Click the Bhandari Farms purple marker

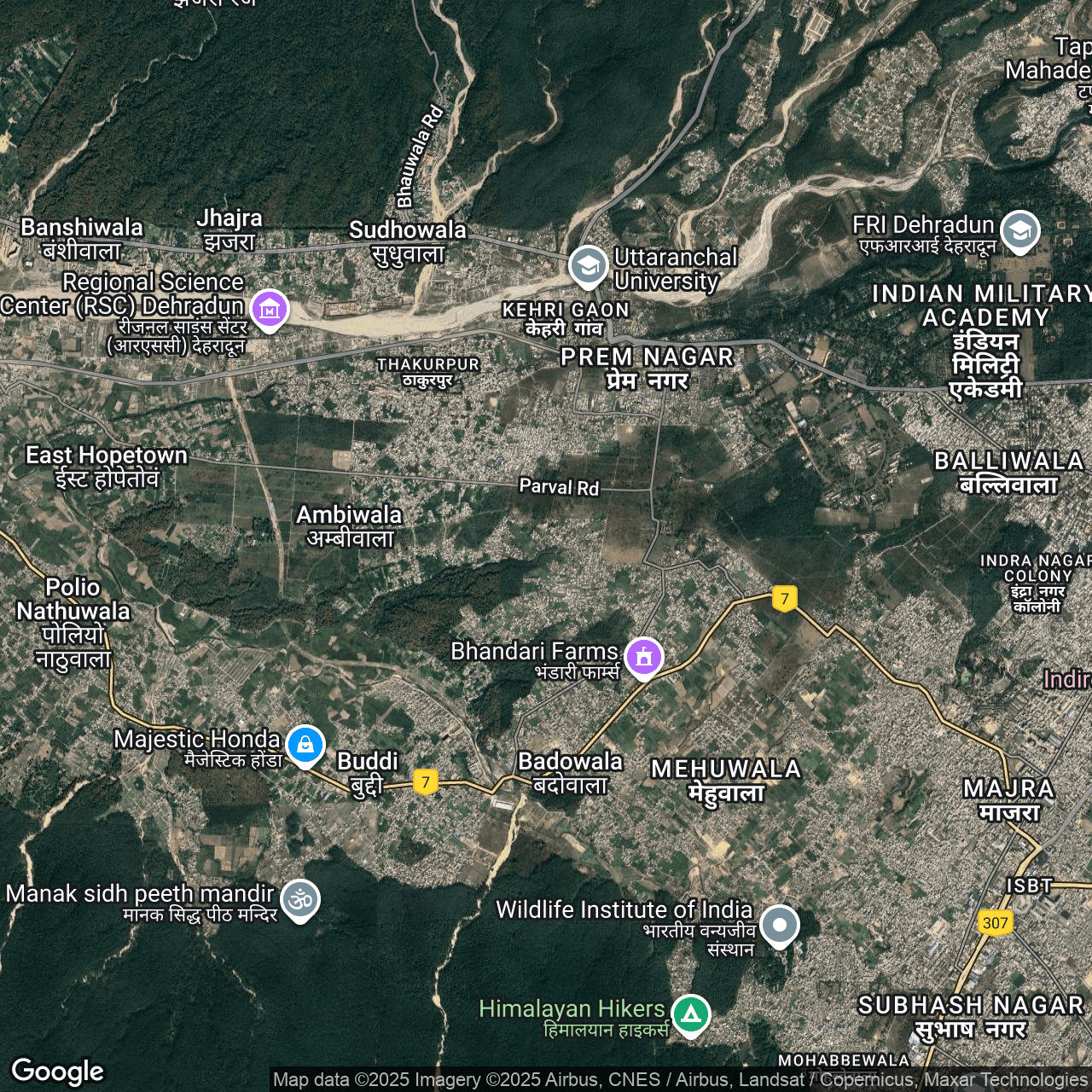tap(644, 657)
